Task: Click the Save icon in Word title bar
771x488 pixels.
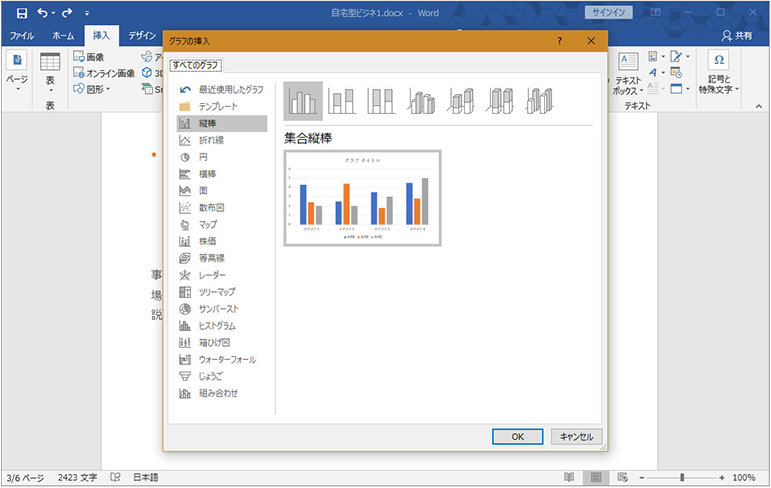Action: pos(22,13)
